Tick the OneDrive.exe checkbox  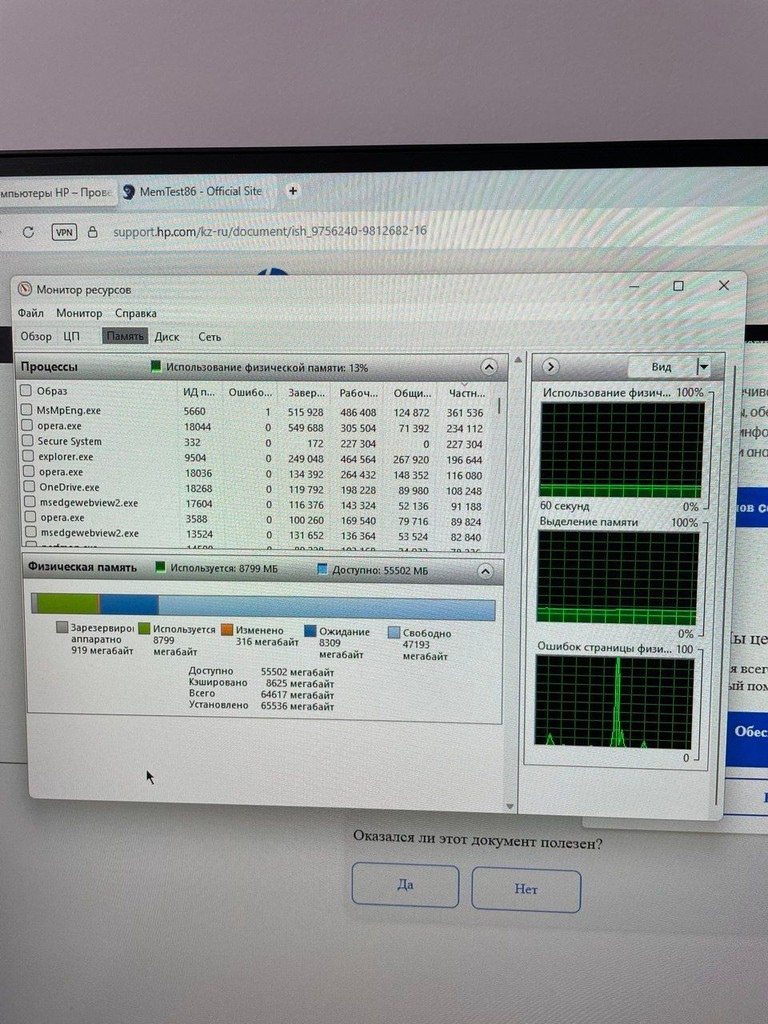[x=29, y=487]
